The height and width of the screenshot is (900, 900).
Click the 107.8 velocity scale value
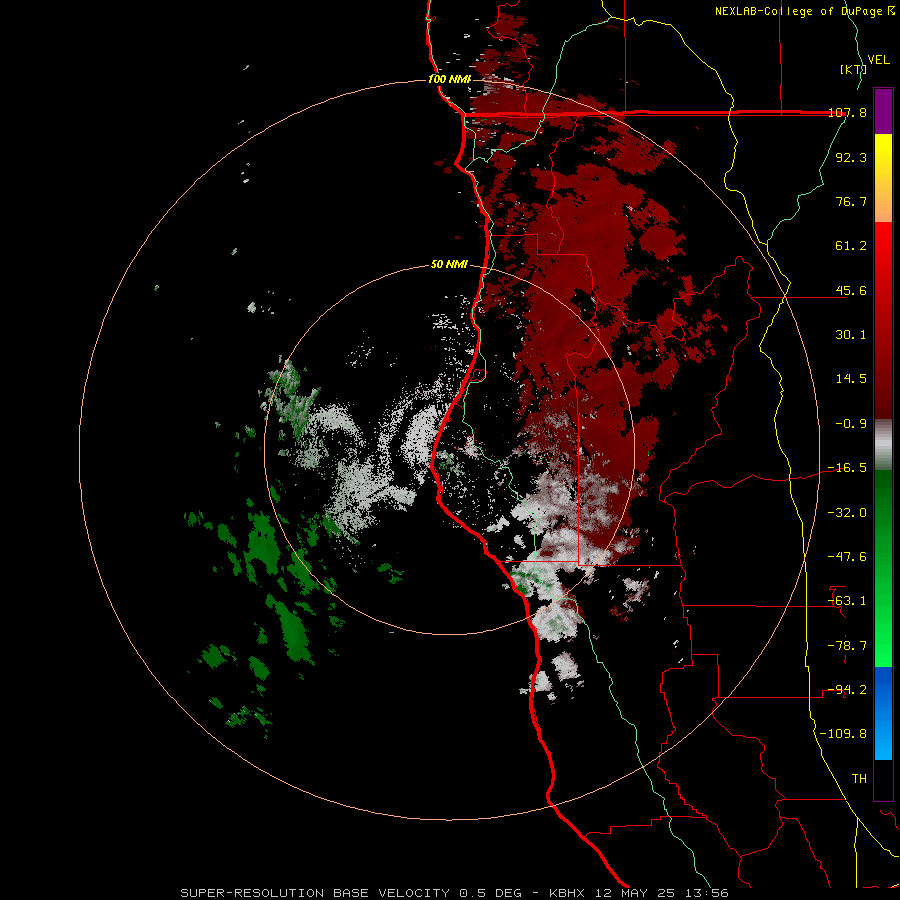coord(847,113)
